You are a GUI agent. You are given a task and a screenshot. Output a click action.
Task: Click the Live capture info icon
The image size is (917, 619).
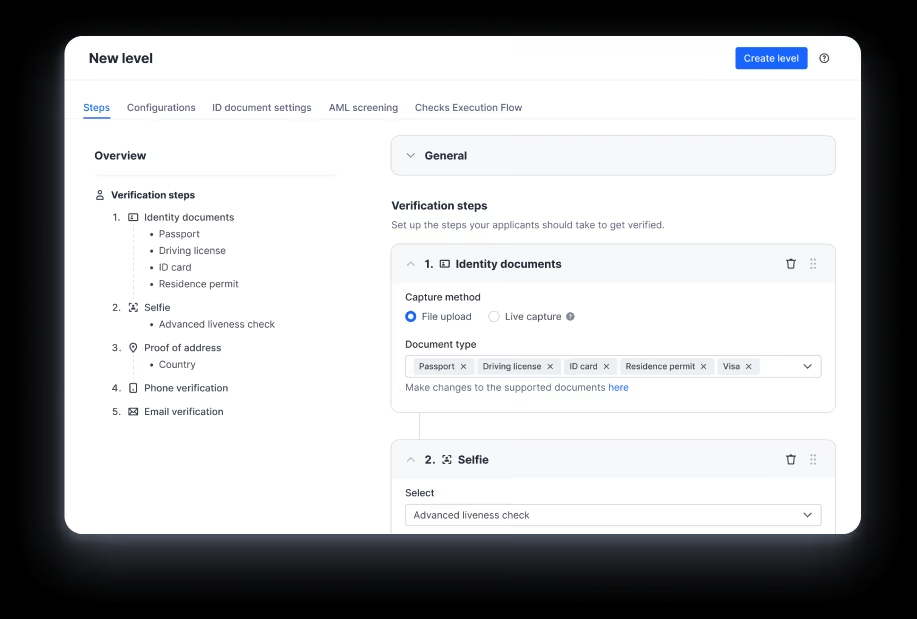tap(570, 317)
